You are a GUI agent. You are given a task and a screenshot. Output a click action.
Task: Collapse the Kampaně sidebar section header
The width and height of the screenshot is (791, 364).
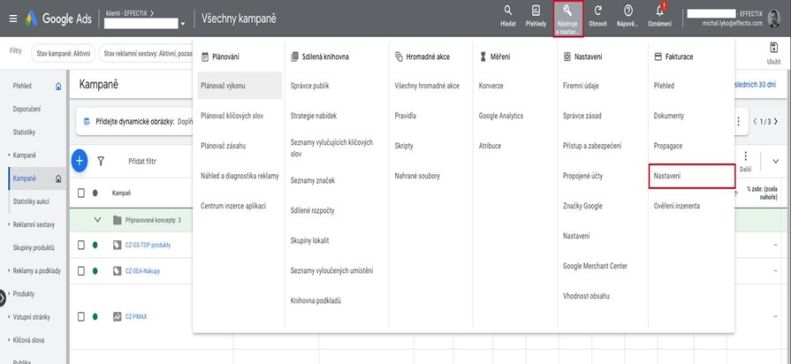24,155
